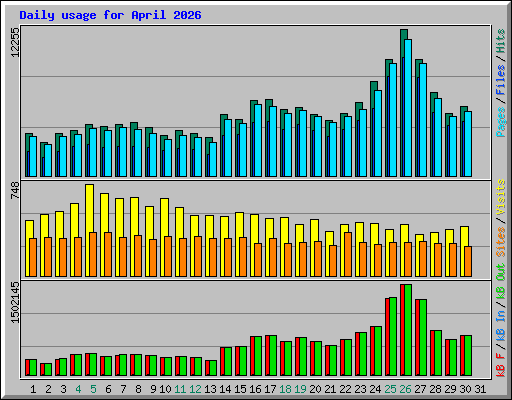Click weekend day 26 label
Image resolution: width=512 pixels, height=400 pixels.
pos(405,389)
